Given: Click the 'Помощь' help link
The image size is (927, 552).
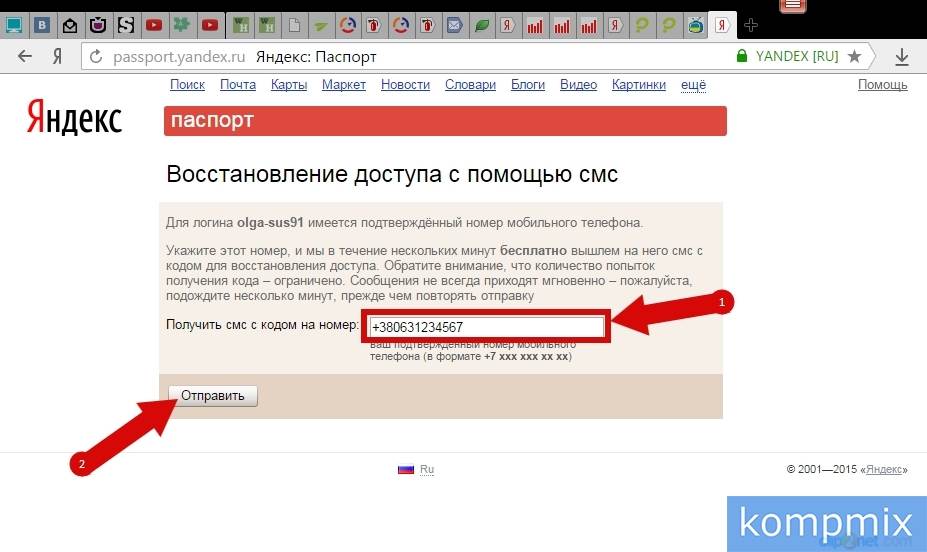Looking at the screenshot, I should [882, 85].
